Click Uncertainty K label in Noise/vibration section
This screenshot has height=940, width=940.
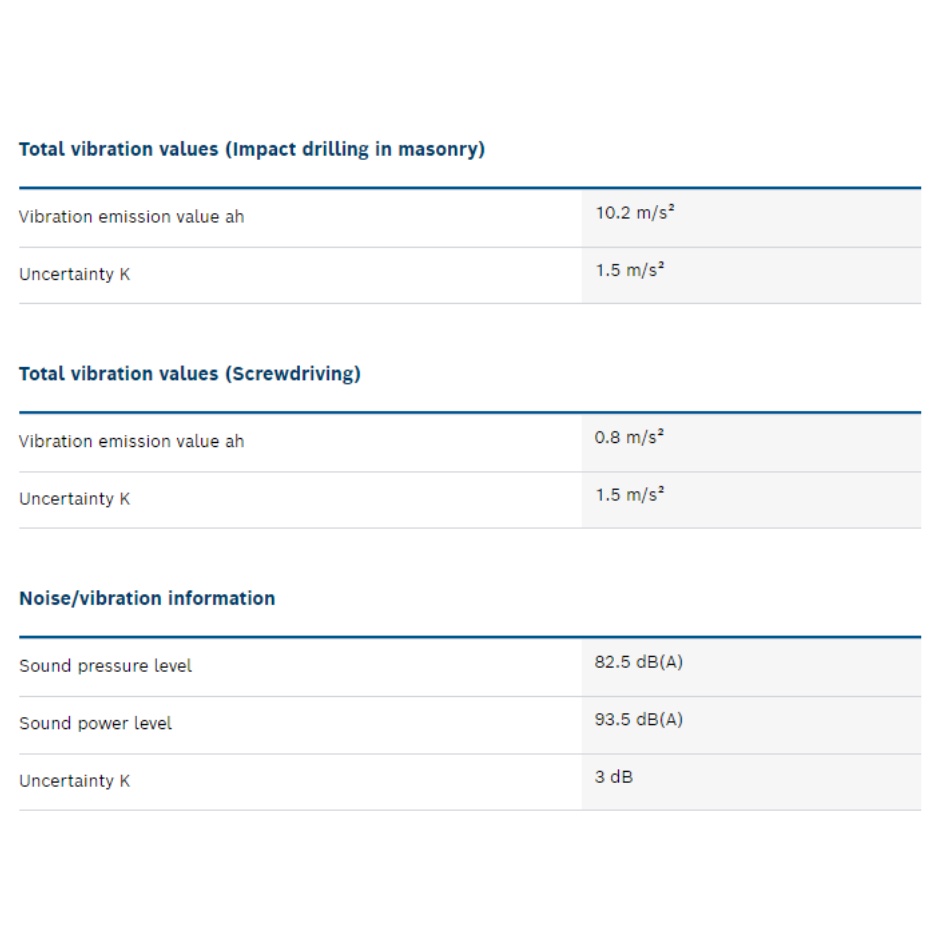coord(74,781)
